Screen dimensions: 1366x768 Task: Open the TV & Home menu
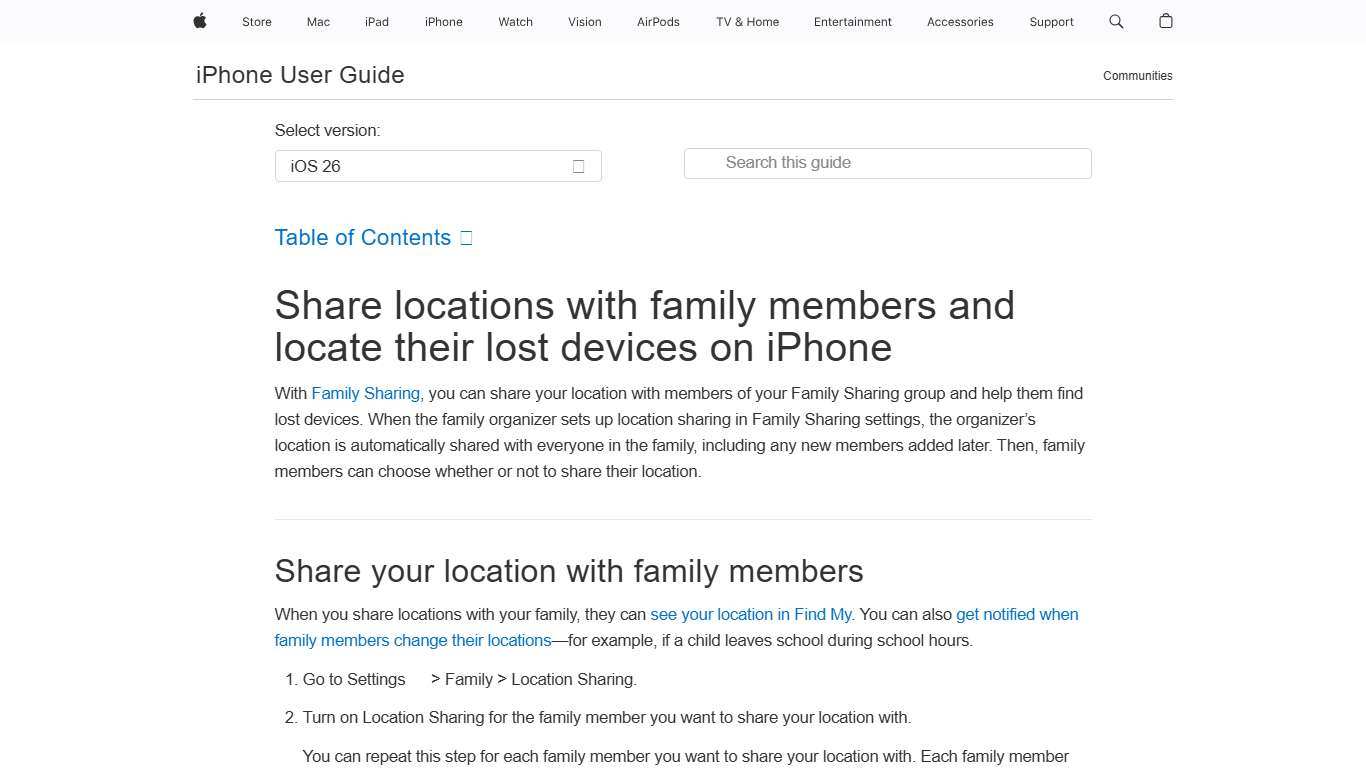pyautogui.click(x=746, y=21)
